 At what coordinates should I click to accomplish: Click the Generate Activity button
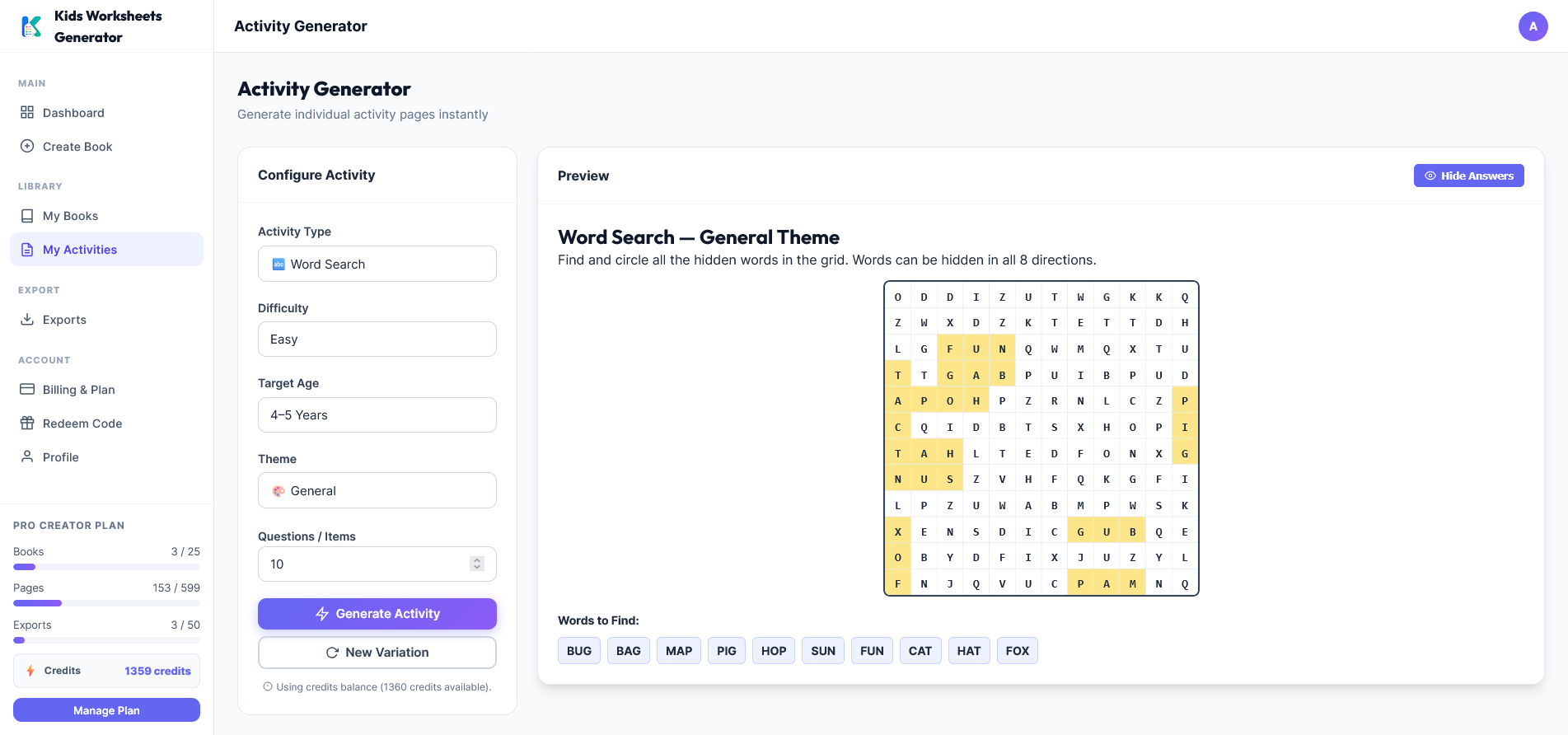coord(377,613)
